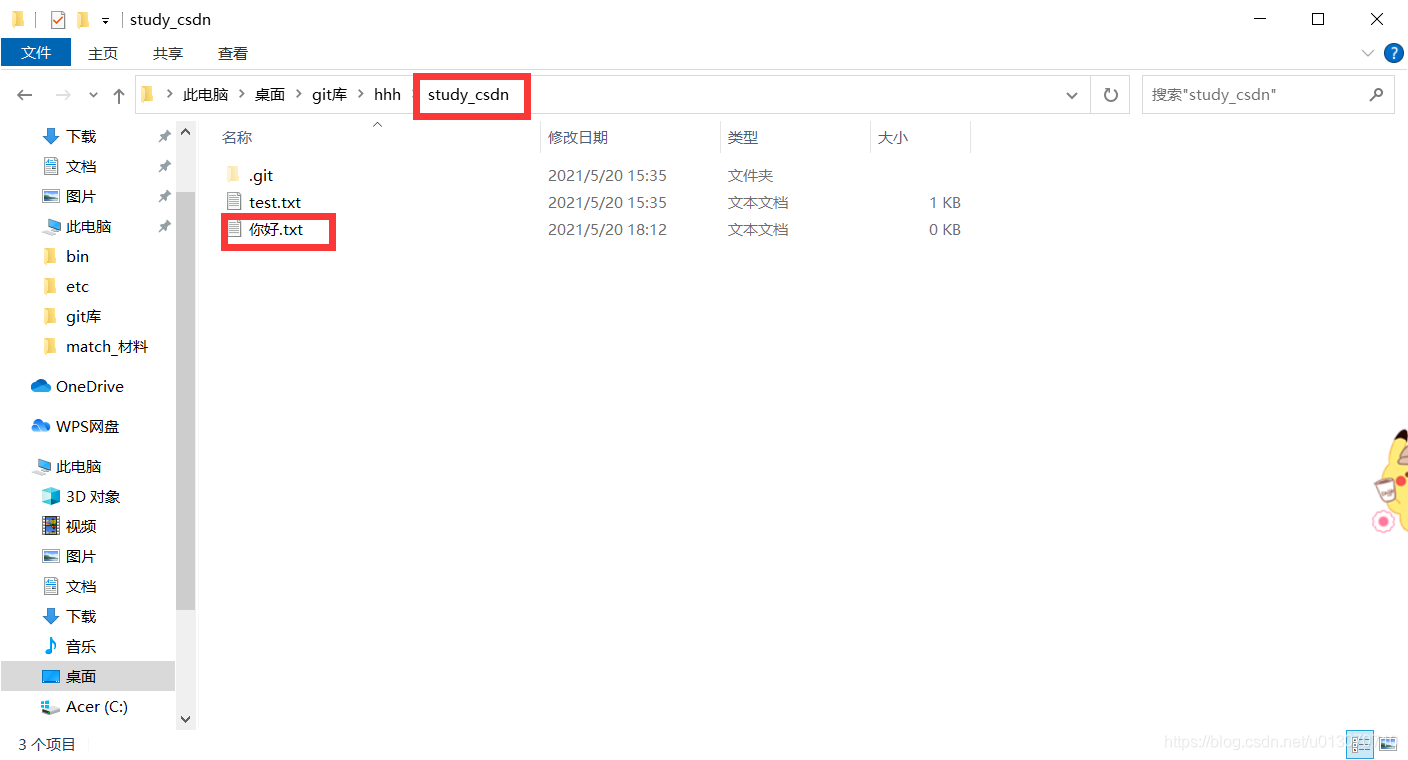Expand the ribbon with the chevron arrow

click(x=1368, y=53)
